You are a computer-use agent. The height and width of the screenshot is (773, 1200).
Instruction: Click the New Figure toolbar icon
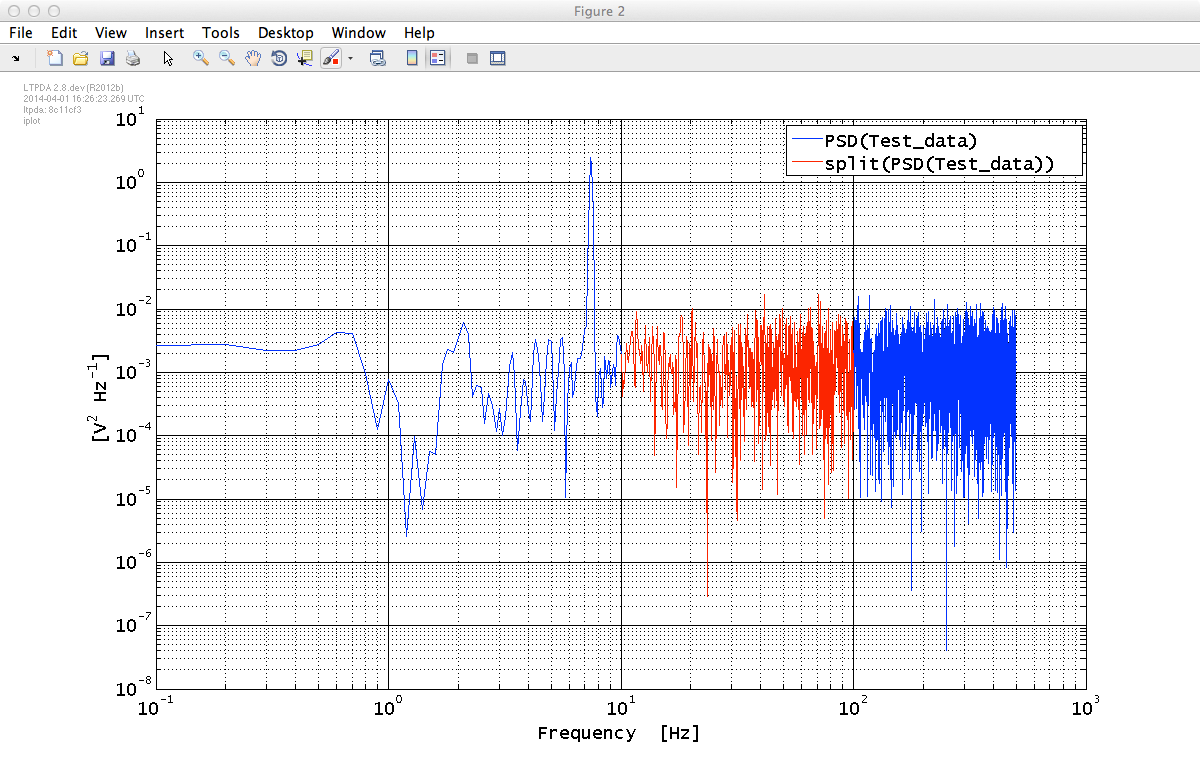click(x=56, y=59)
